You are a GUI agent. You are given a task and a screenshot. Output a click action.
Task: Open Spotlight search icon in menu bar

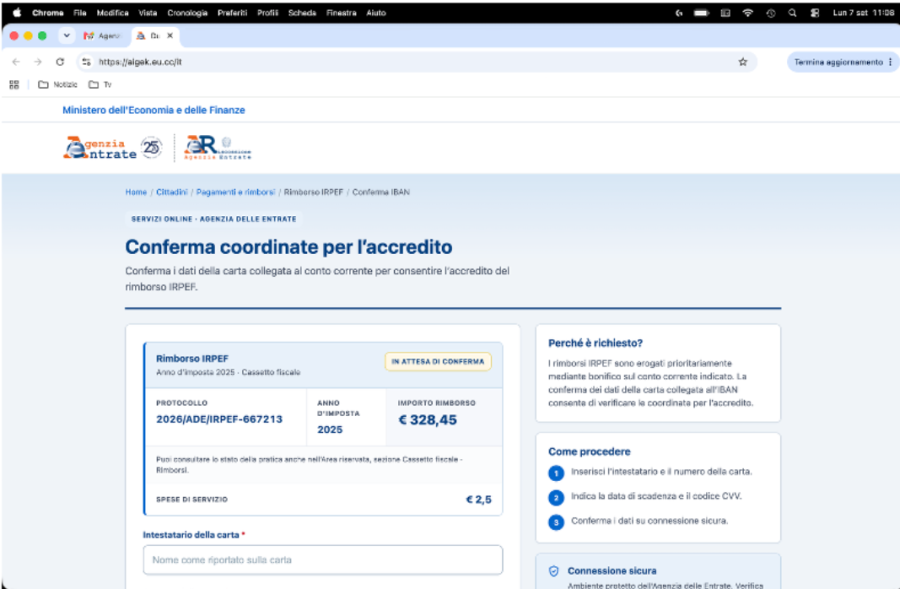[x=793, y=13]
